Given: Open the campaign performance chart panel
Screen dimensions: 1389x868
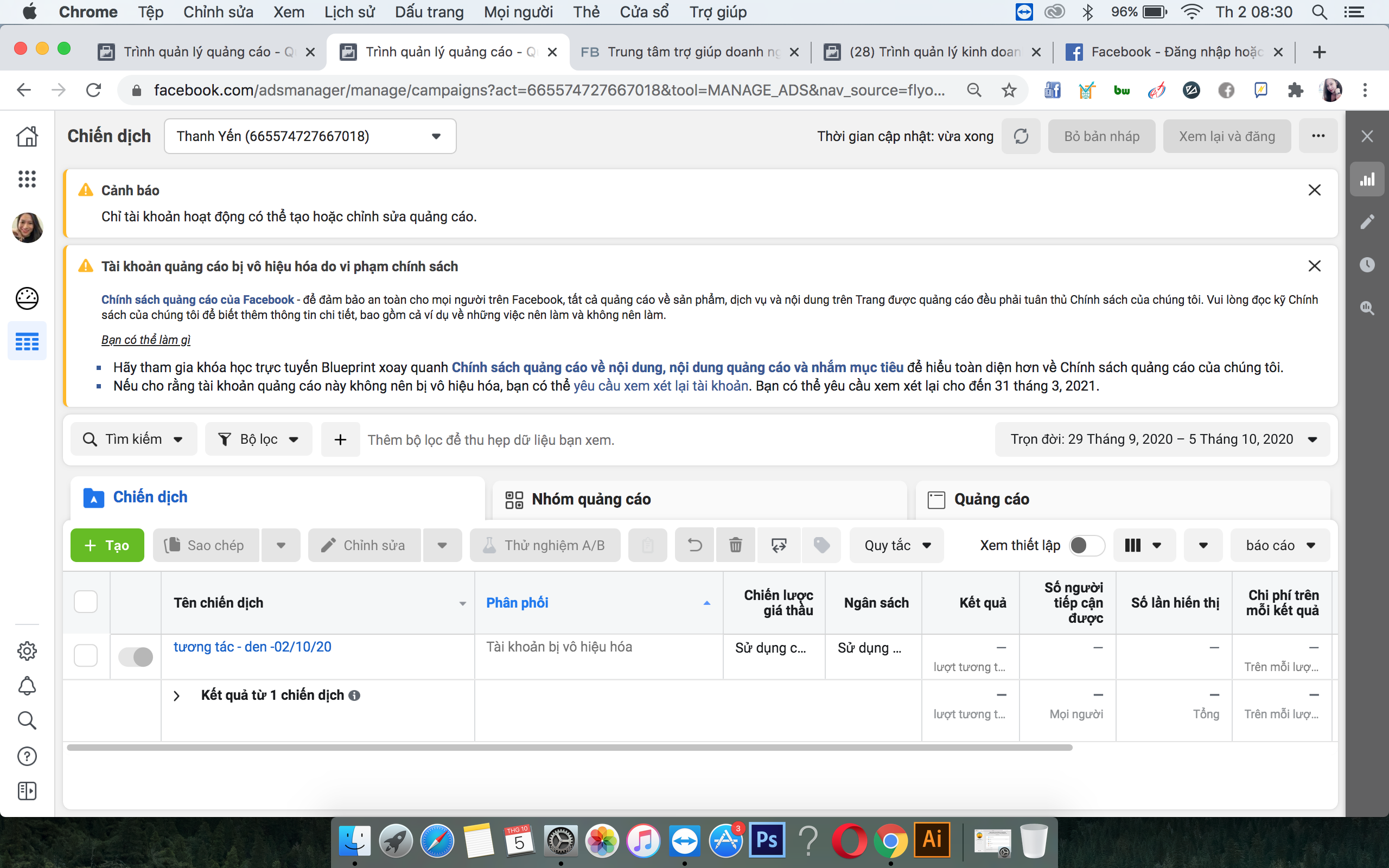Looking at the screenshot, I should pos(1368,179).
